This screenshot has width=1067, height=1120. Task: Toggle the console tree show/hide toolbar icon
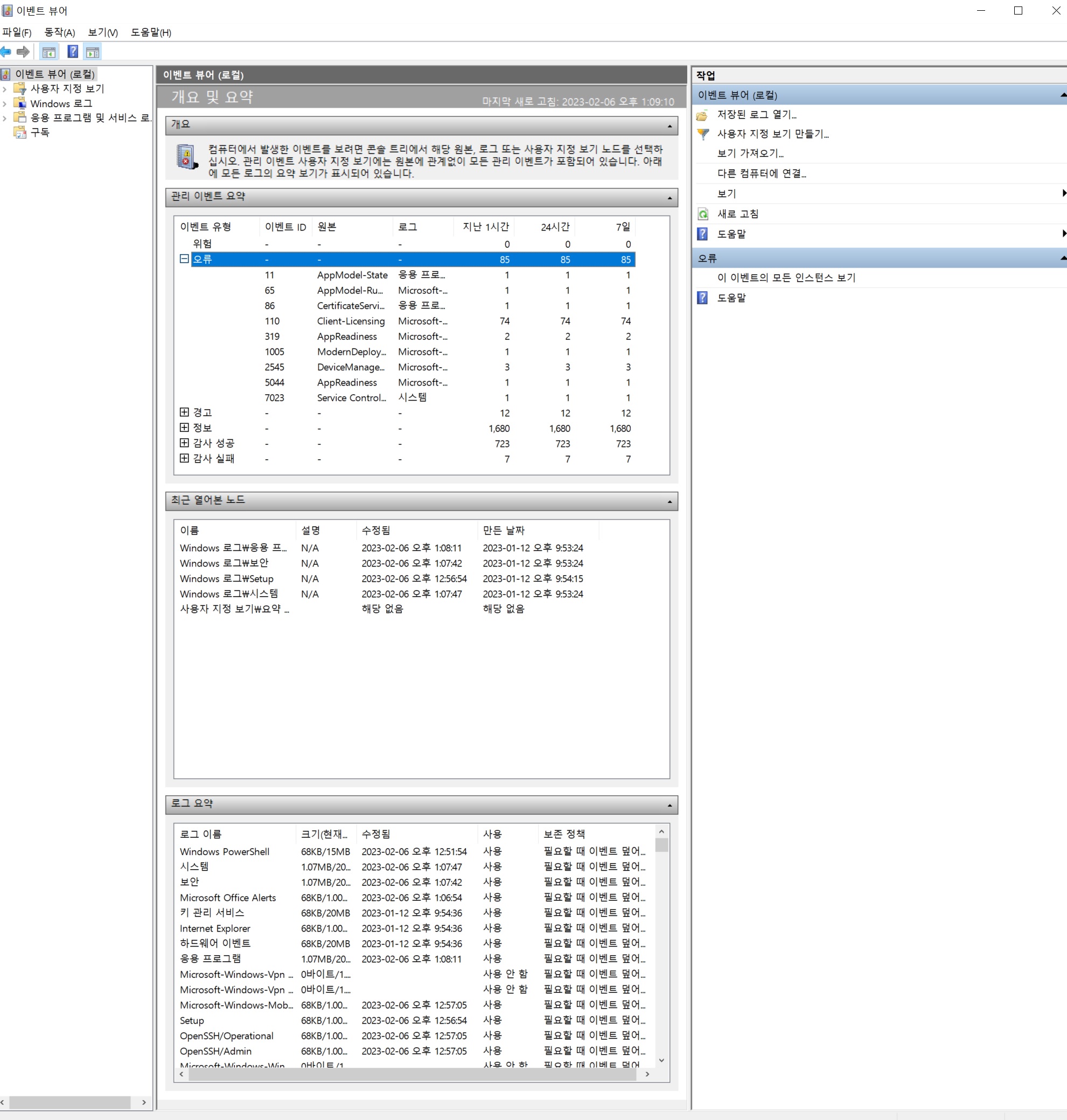(49, 52)
